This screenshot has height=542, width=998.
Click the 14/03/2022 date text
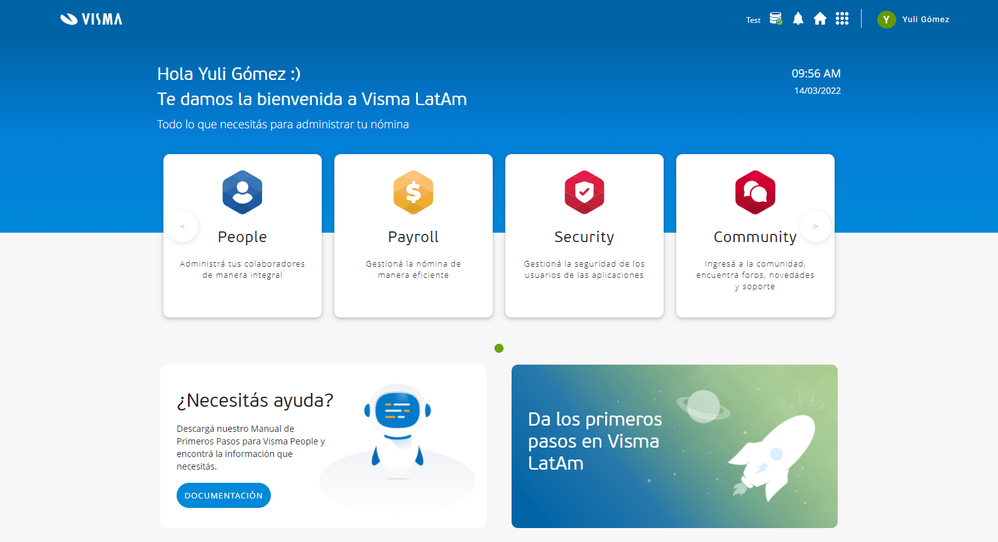(x=817, y=90)
